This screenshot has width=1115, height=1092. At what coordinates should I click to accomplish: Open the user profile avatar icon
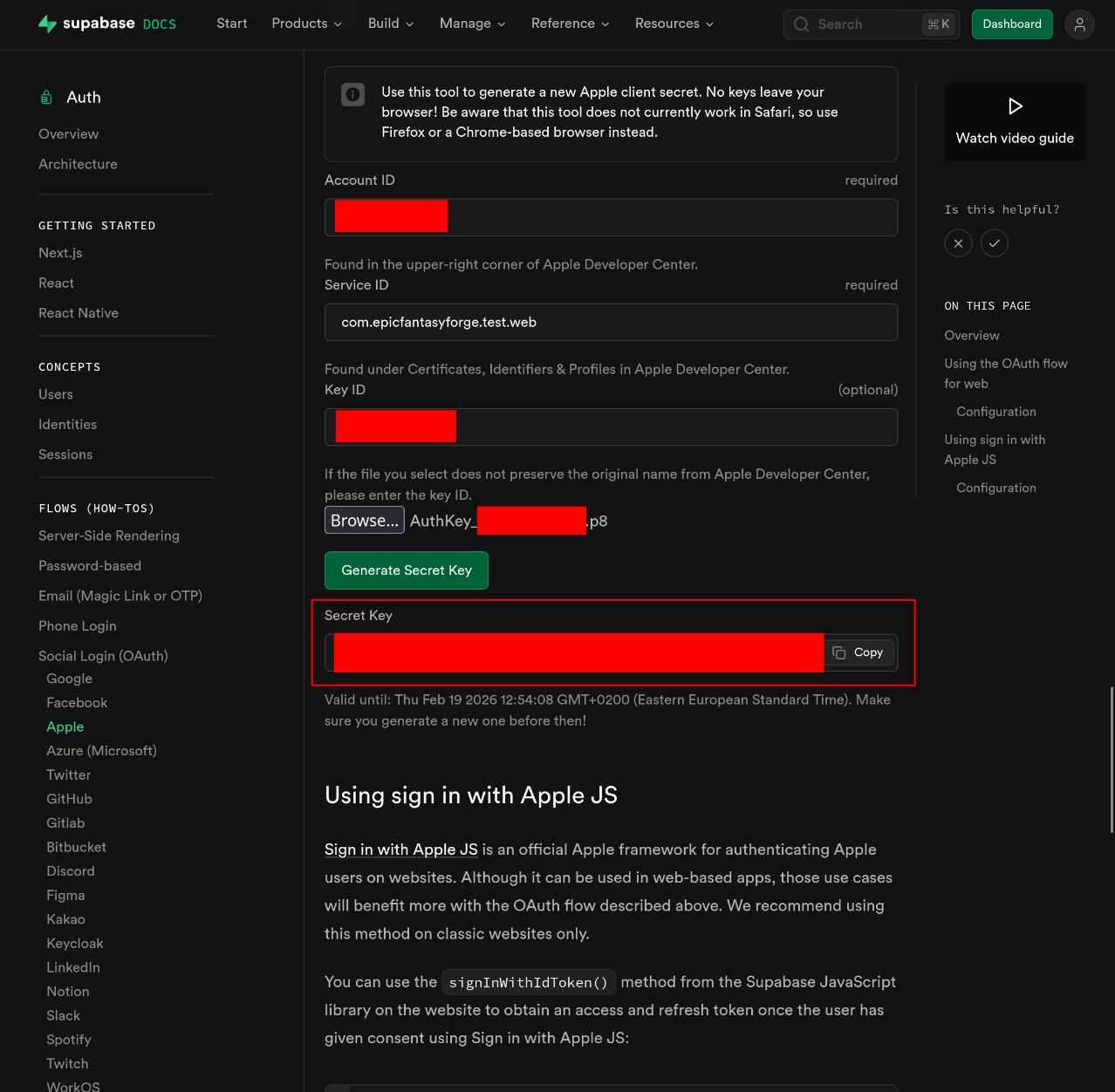pyautogui.click(x=1079, y=24)
